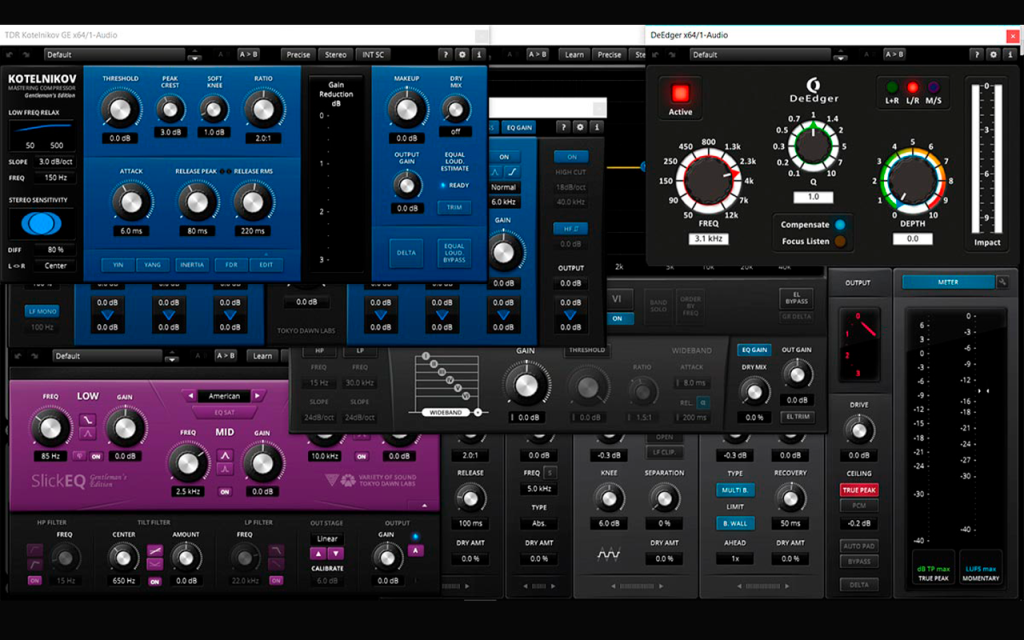Screen dimensions: 1024x640
Task: Enable the Compensate LED in DeEdger
Action: (840, 225)
